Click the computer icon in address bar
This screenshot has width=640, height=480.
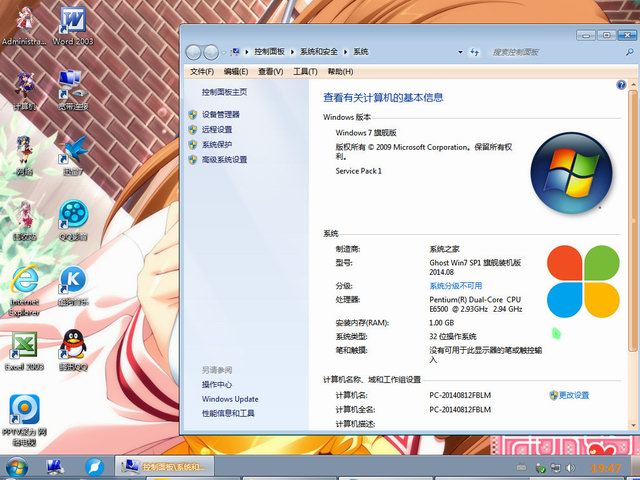click(235, 52)
